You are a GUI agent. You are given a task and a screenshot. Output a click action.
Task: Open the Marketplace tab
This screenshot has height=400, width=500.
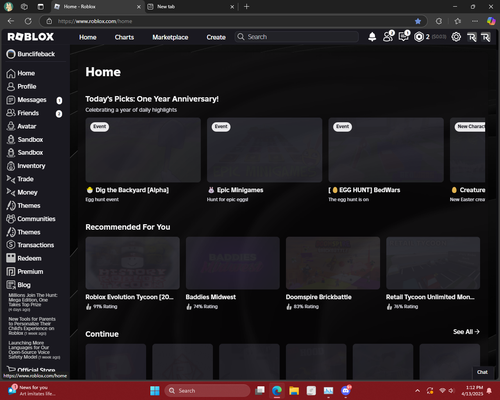(170, 37)
